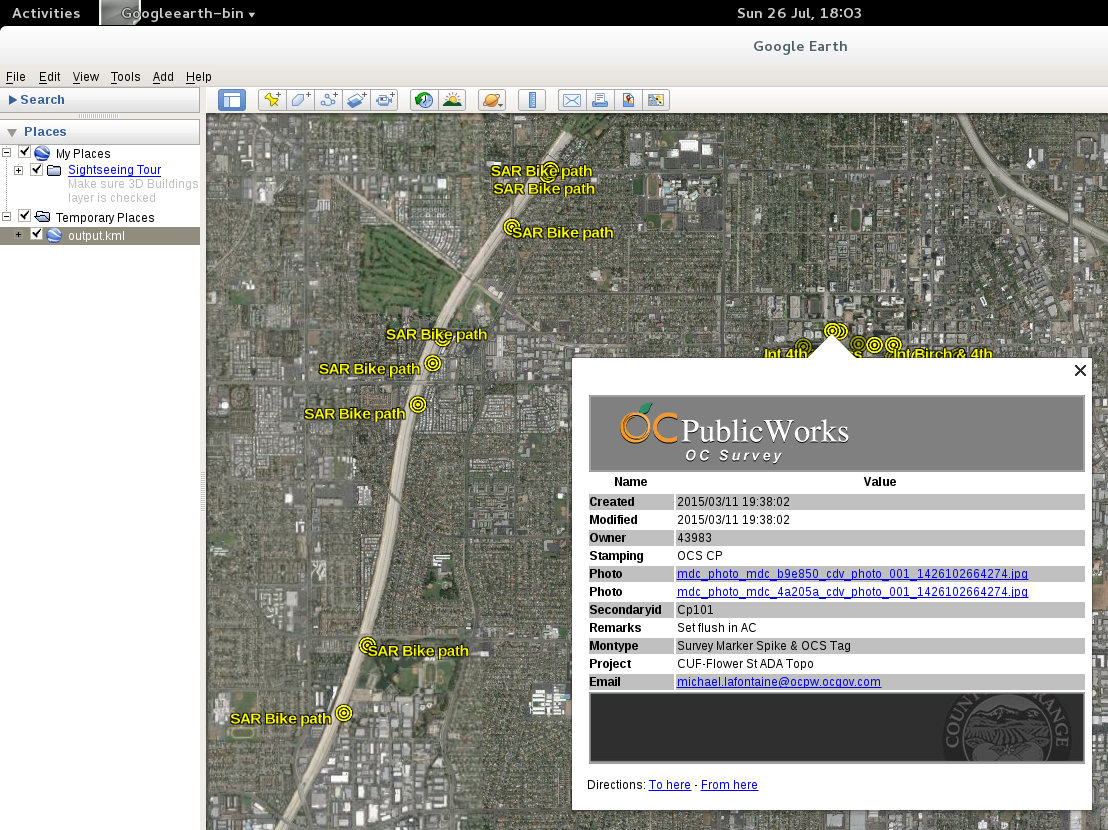
Task: Click the OC PublicWorks logo in the balloon
Action: (734, 433)
